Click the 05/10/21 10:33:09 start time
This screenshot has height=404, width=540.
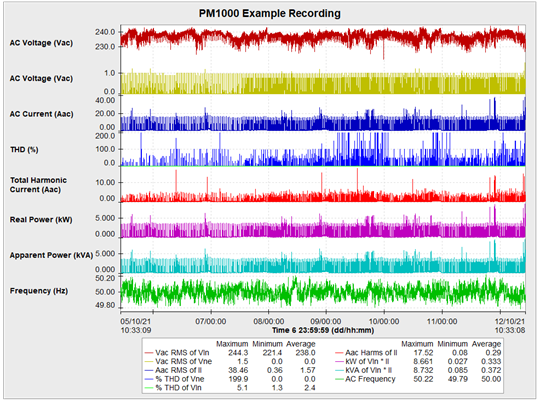(x=136, y=326)
